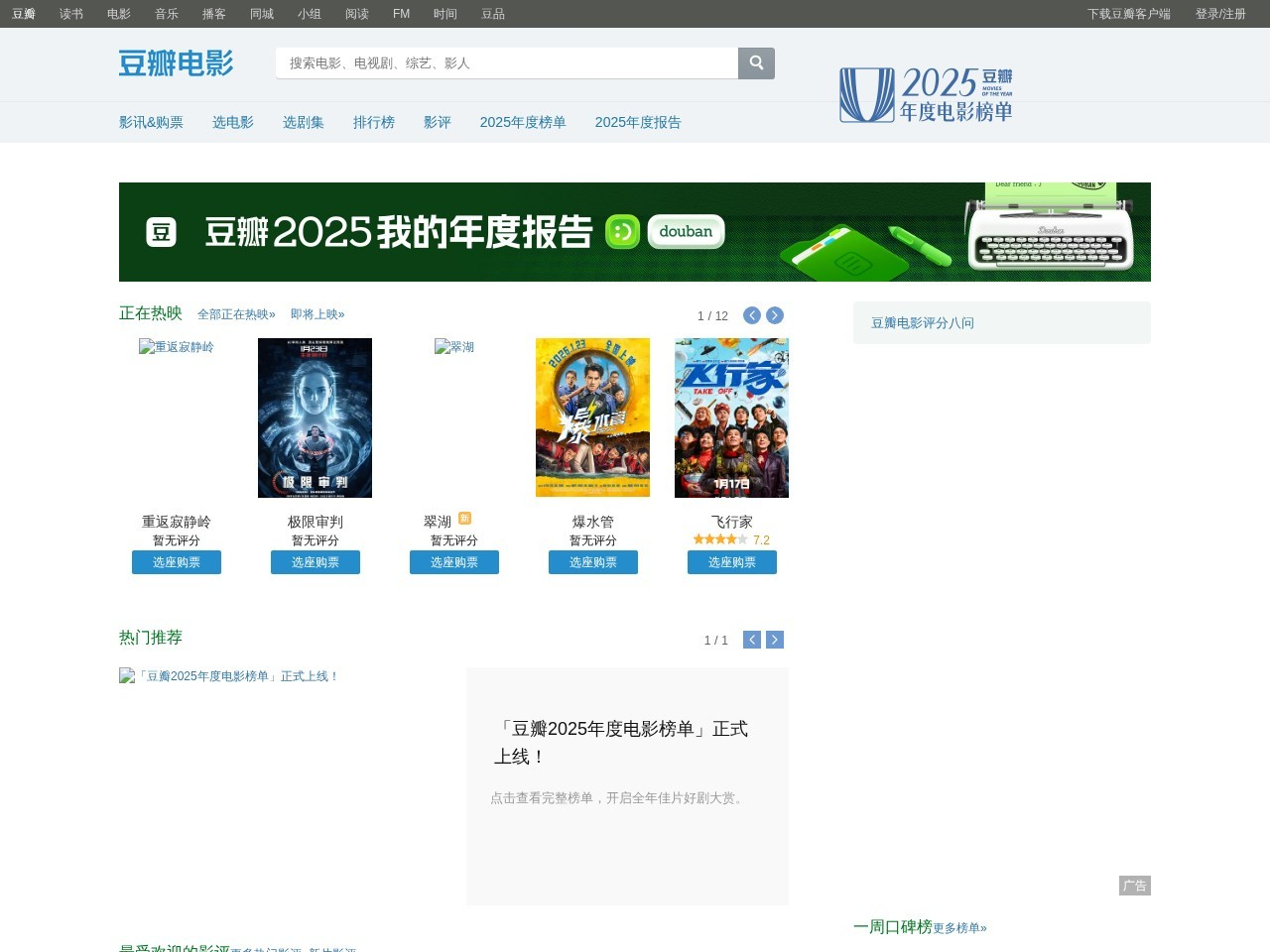Viewport: 1270px width, 952px height.
Task: Select 音乐 in the top menu bar
Action: (166, 14)
